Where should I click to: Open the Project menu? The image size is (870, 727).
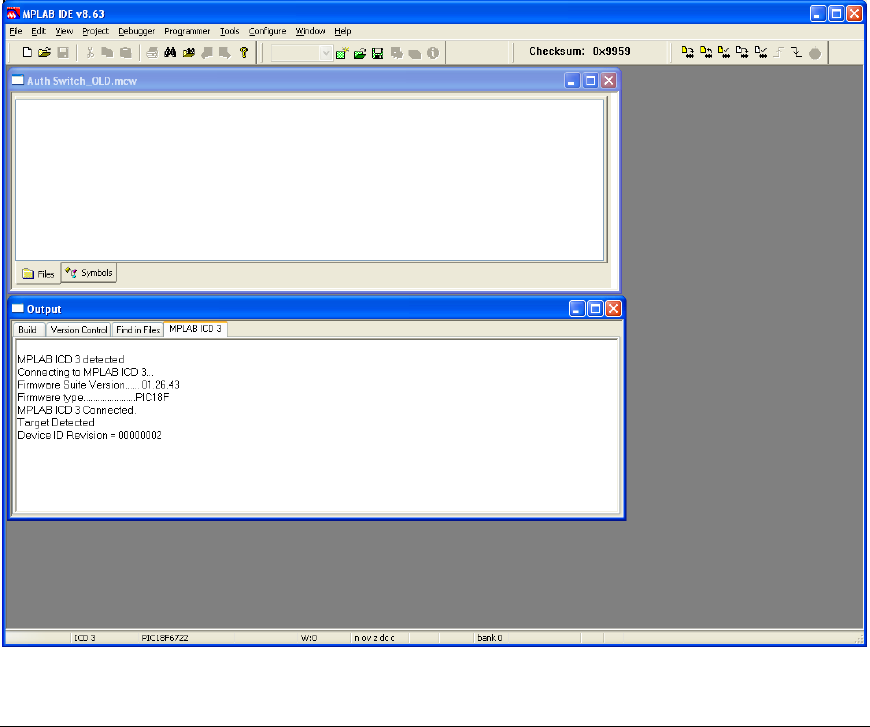pos(95,31)
